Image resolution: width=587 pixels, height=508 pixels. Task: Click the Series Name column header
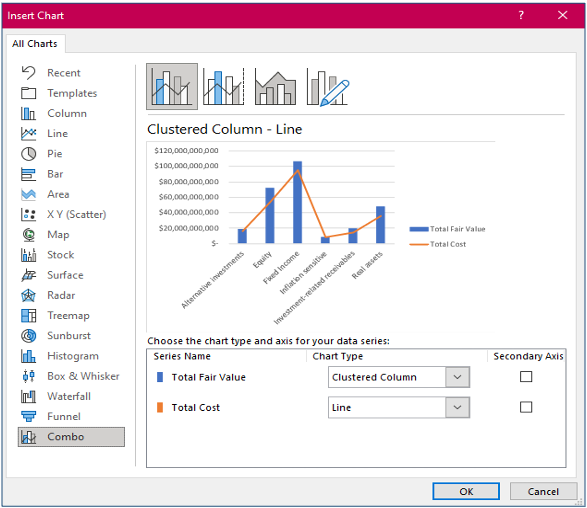tap(182, 356)
